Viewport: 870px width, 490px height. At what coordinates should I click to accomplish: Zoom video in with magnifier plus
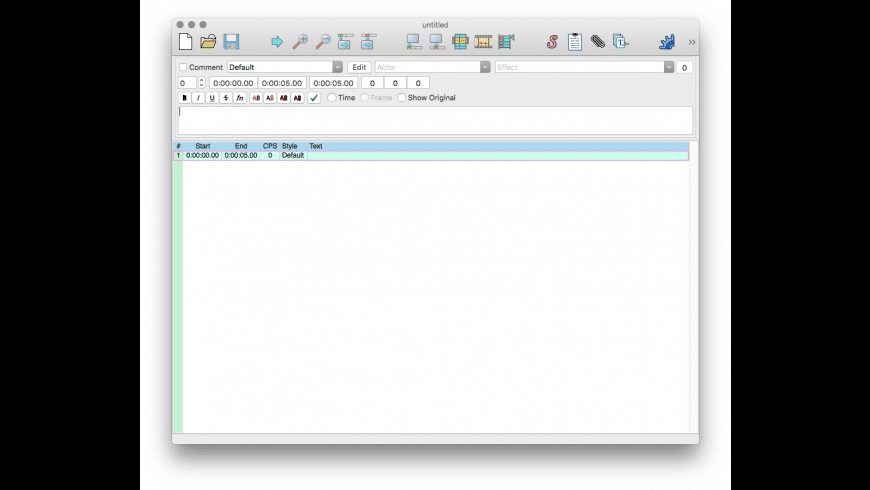click(300, 42)
